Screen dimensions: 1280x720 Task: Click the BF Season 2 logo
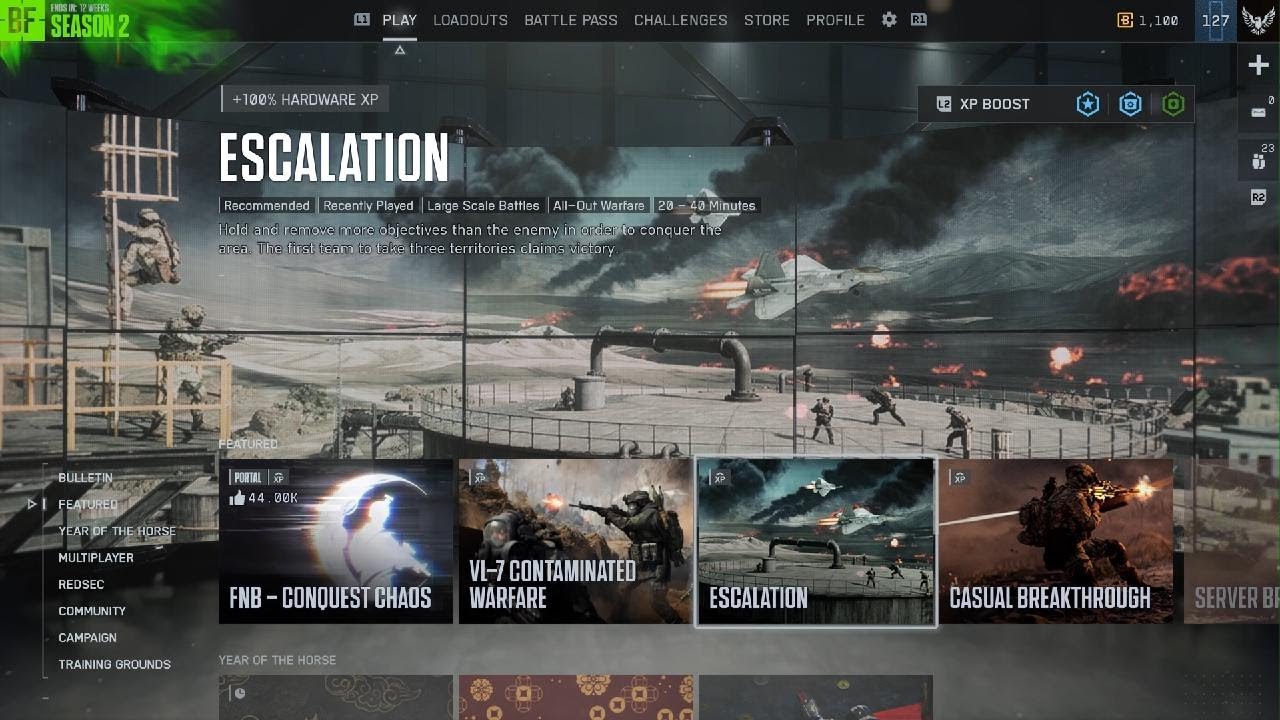(66, 20)
